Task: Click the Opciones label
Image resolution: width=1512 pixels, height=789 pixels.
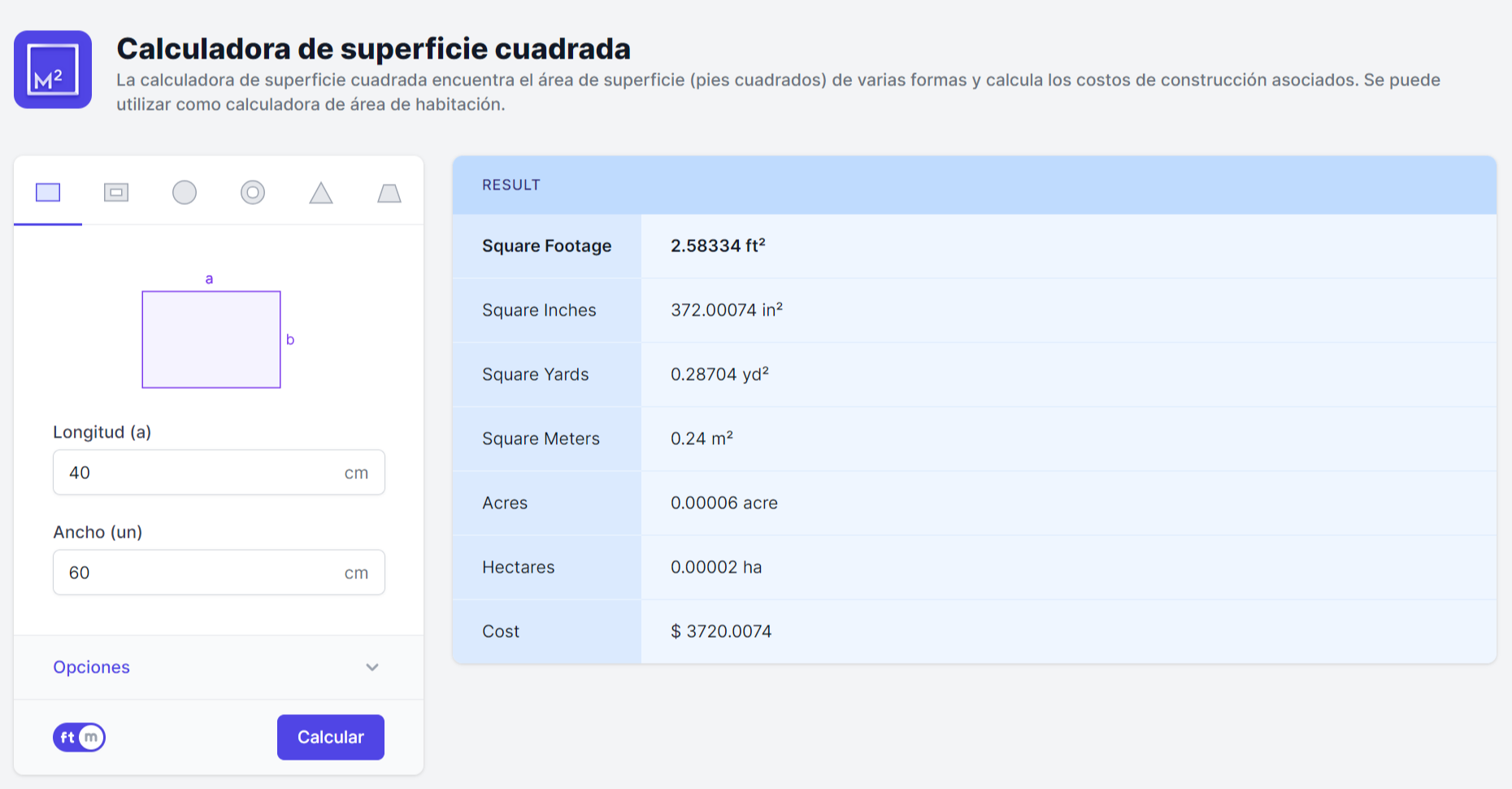Action: click(91, 667)
